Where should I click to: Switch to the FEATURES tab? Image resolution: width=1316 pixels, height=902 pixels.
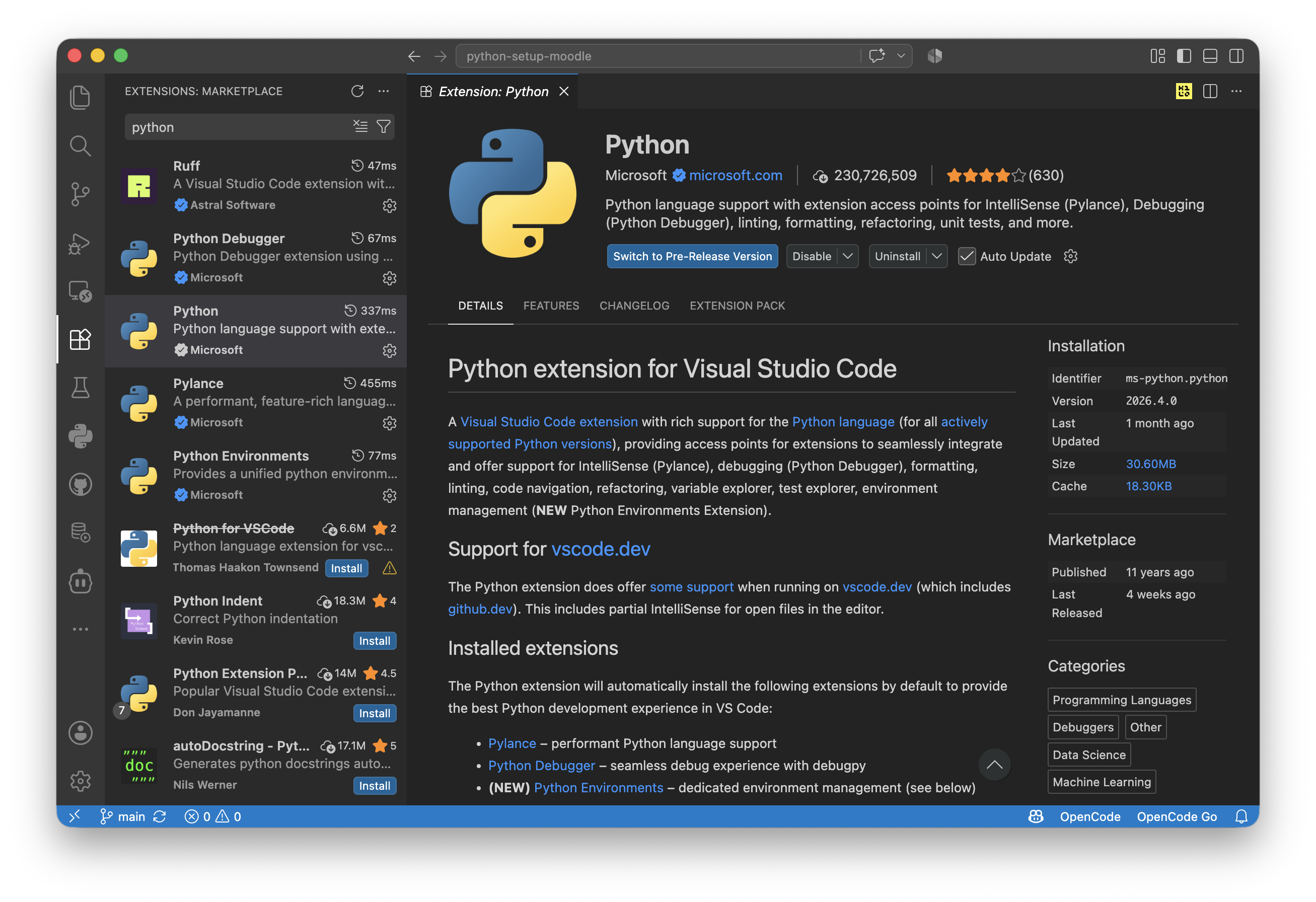(551, 306)
